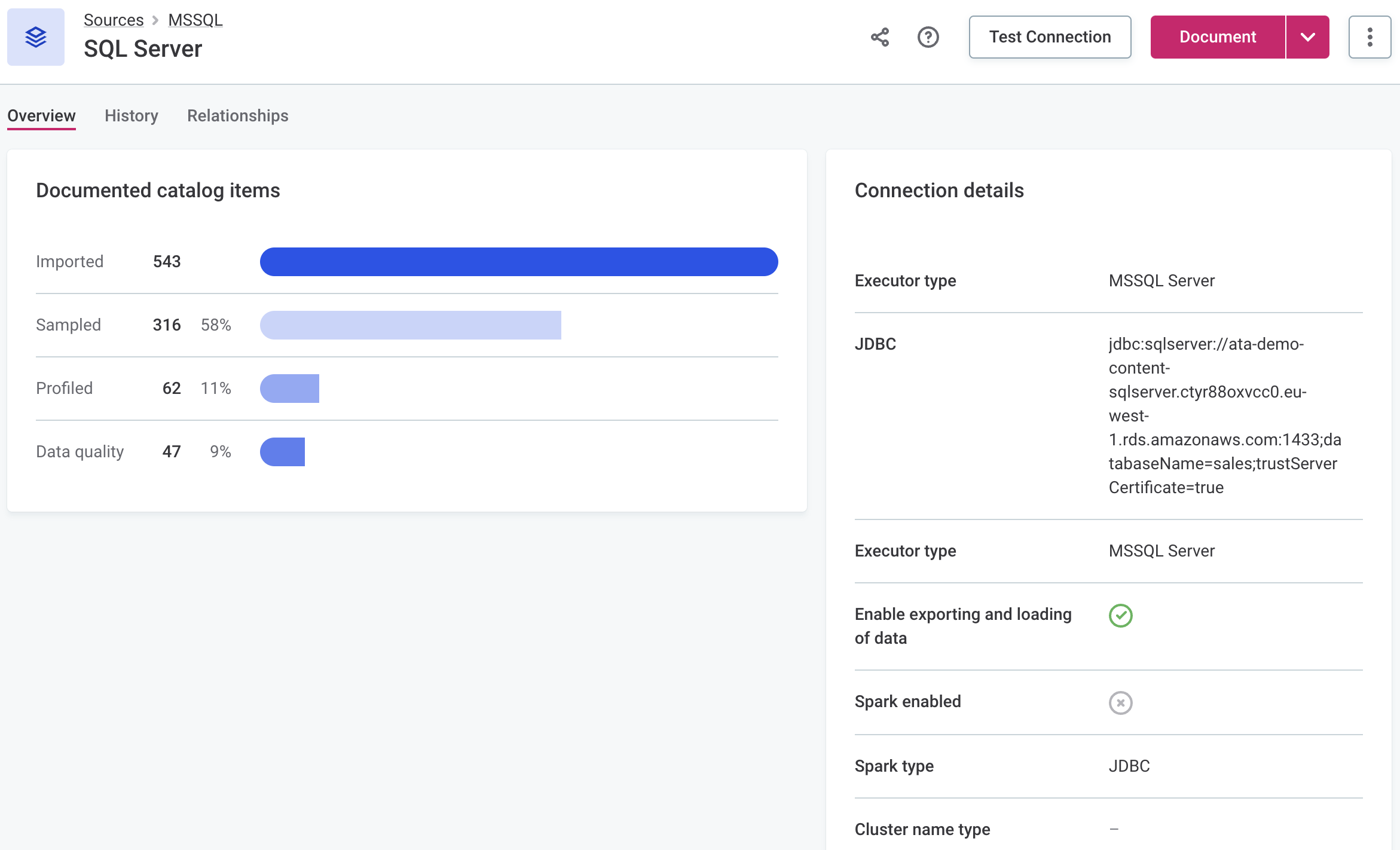Click the Imported progress bar

pos(518,261)
